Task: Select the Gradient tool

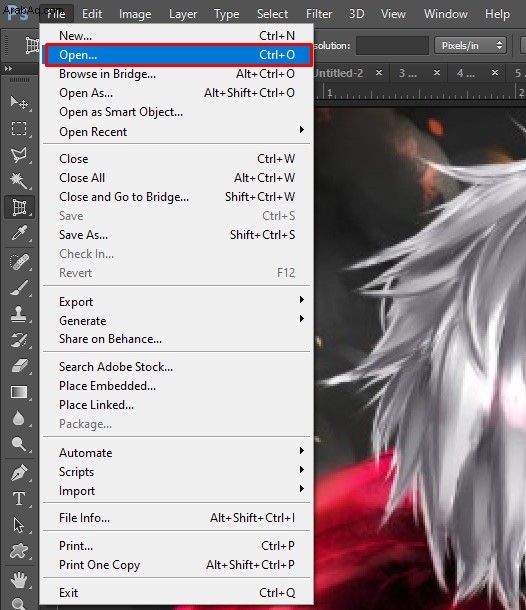Action: point(19,392)
